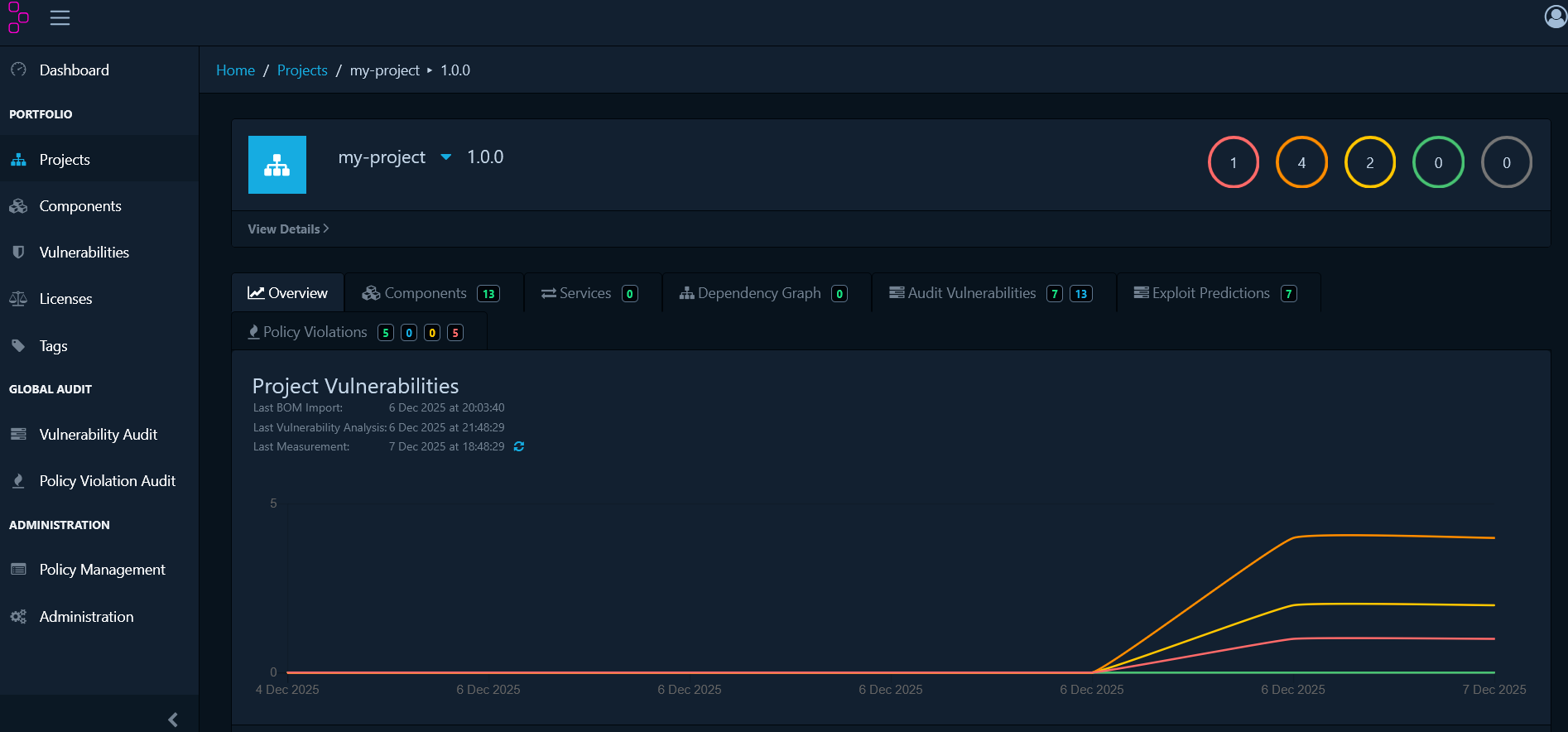
Task: Click 'Project Vulnerabilities' heading
Action: pos(355,386)
